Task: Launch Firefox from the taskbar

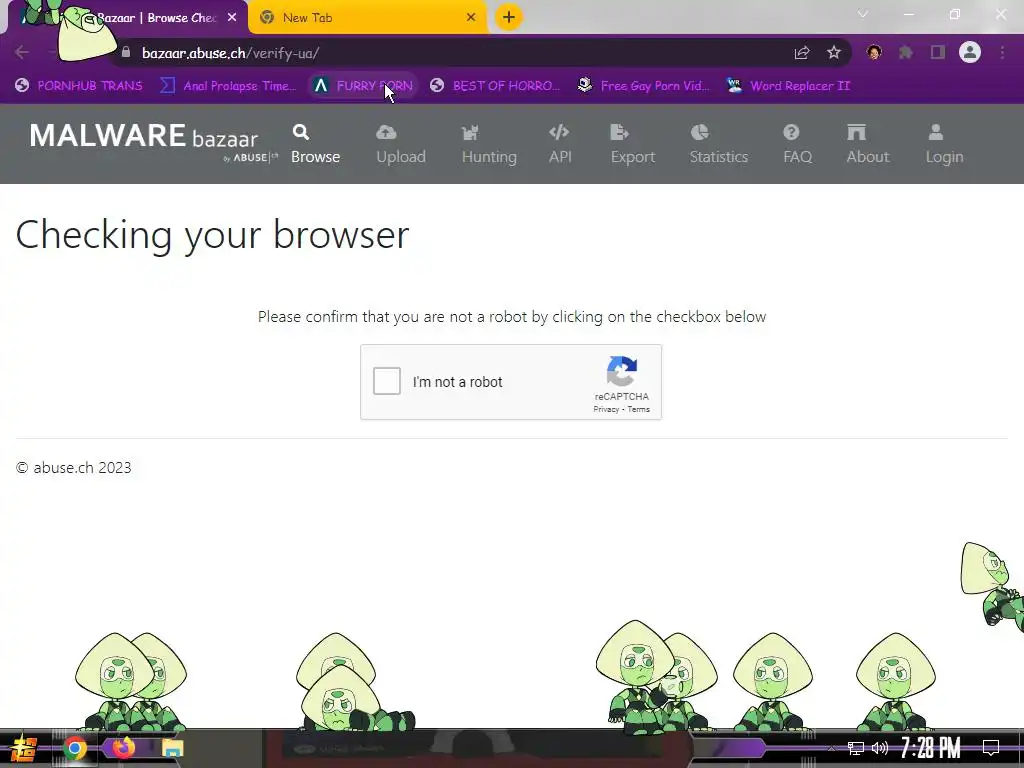Action: point(123,748)
